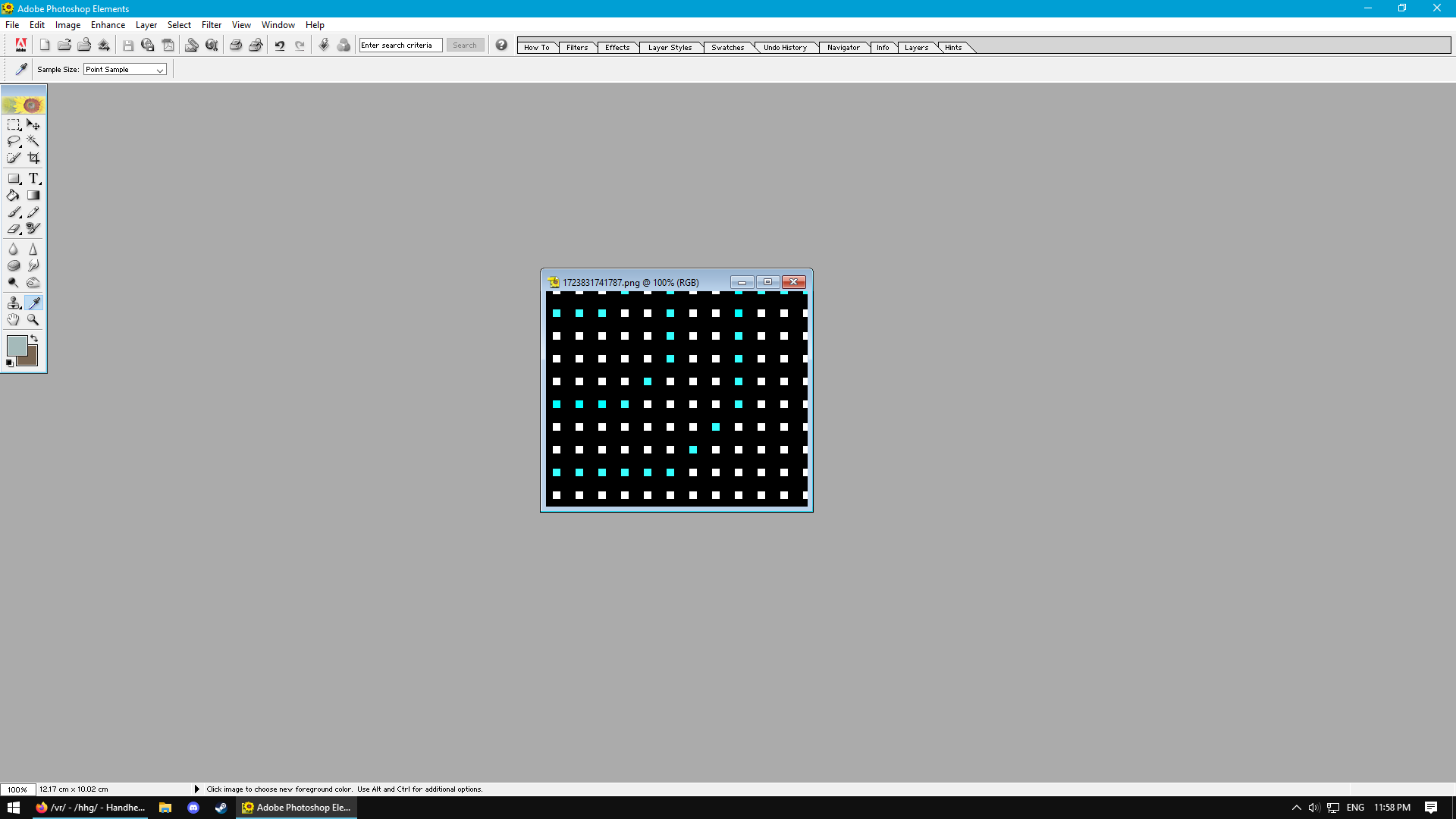Select the Smudge tool
Screen dimensions: 1456x819
[x=33, y=266]
